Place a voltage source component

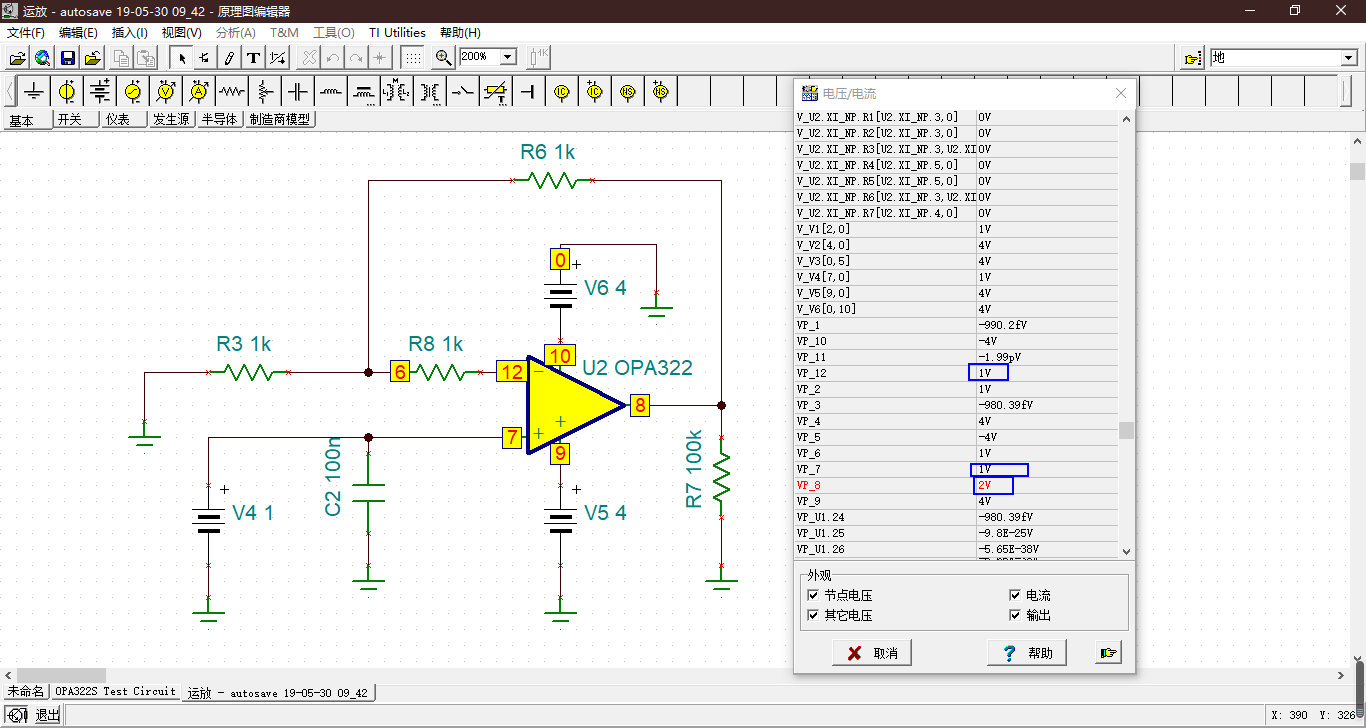pos(67,92)
